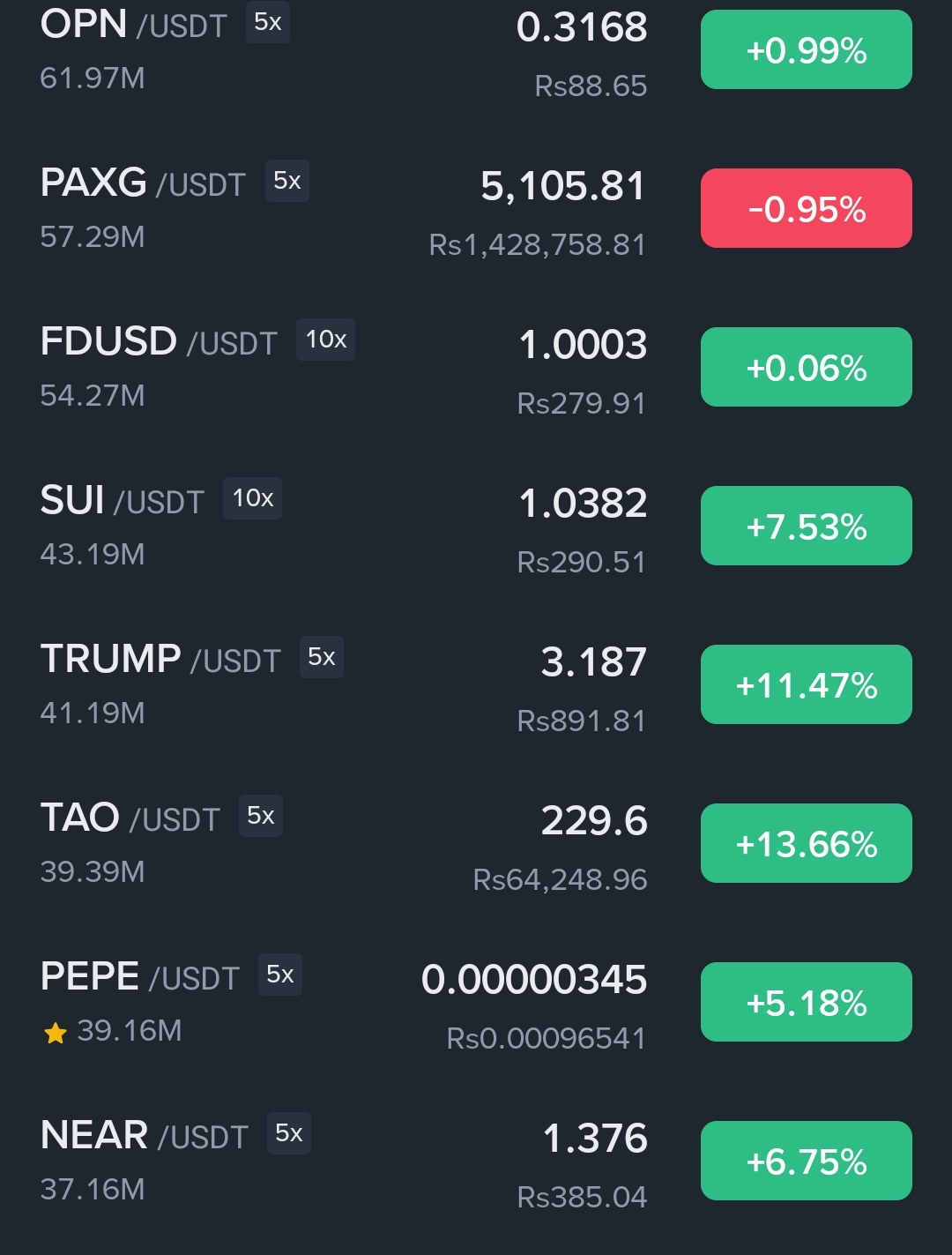Tap the PAXG 5x leverage badge
Viewport: 952px width, 1255px height.
point(286,181)
